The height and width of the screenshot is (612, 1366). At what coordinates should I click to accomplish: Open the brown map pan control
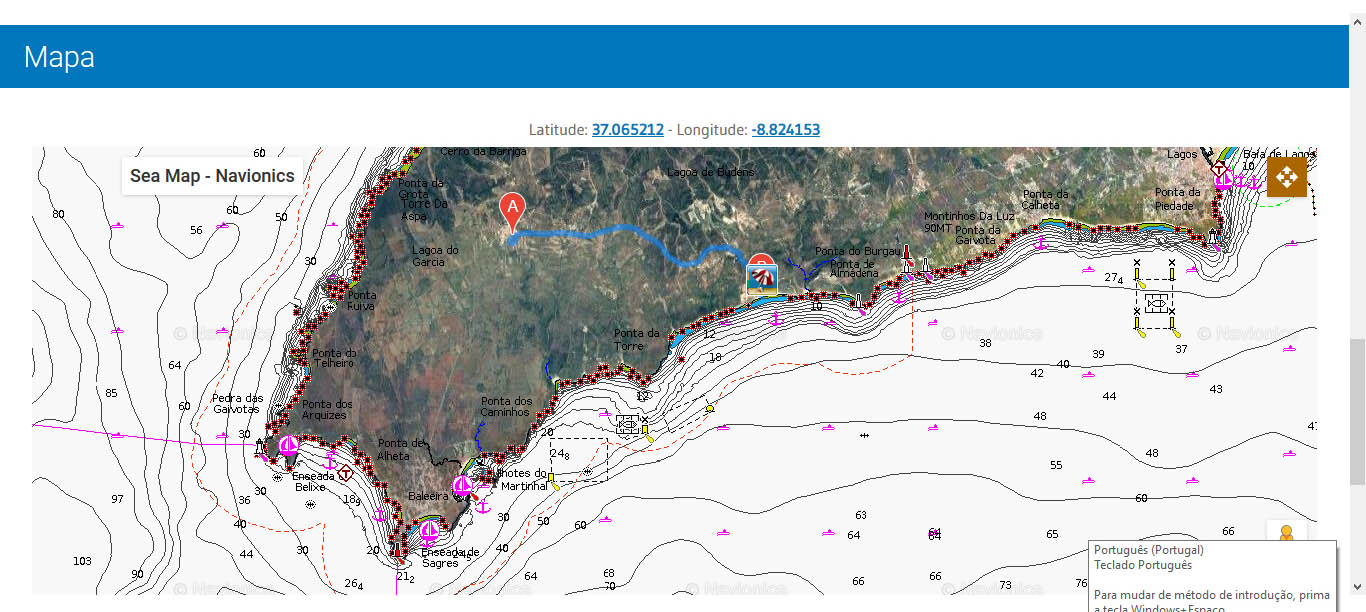[1286, 177]
